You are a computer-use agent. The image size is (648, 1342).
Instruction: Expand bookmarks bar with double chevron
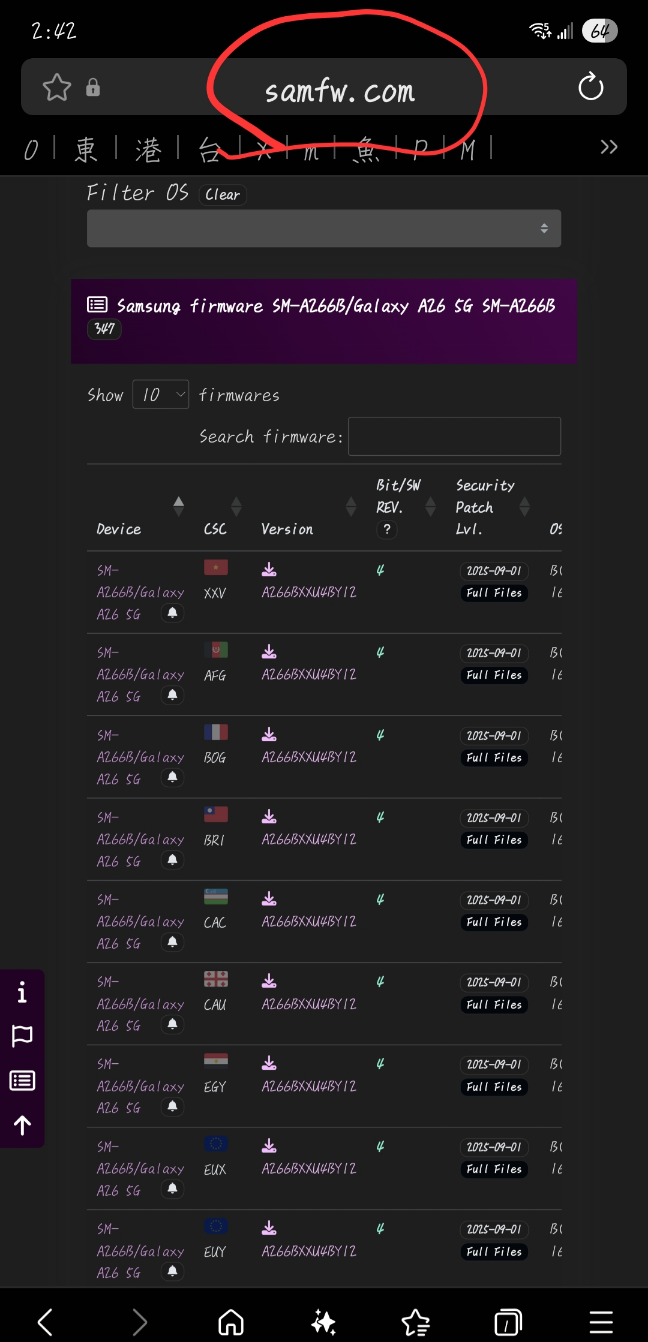click(x=608, y=148)
